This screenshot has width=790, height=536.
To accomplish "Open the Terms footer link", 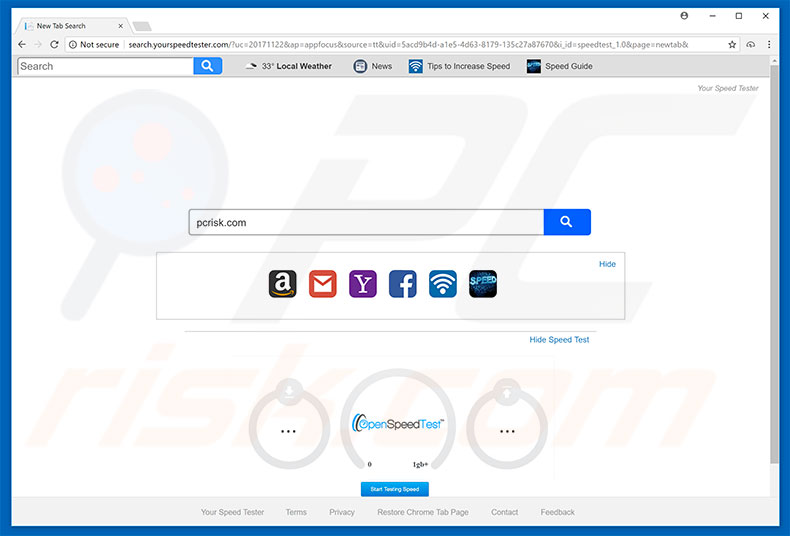I will tap(296, 512).
